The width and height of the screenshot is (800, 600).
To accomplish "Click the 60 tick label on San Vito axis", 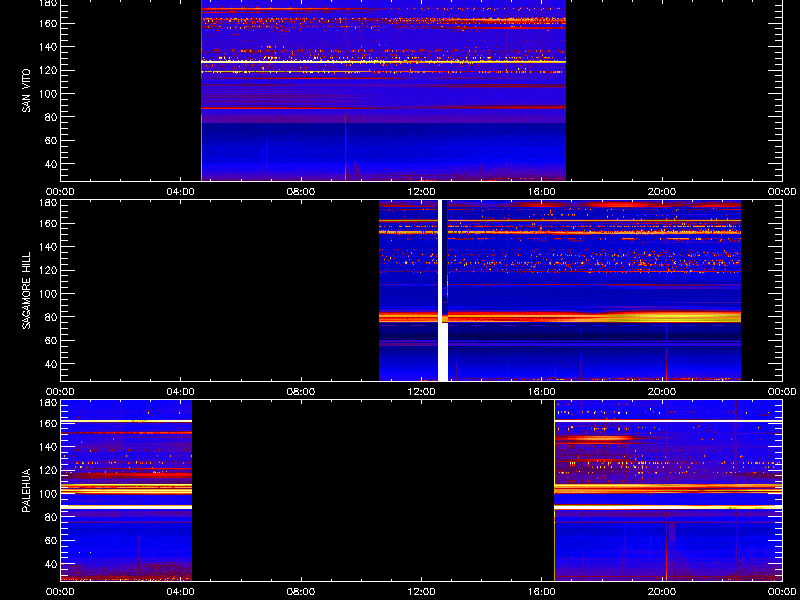I will [50, 141].
